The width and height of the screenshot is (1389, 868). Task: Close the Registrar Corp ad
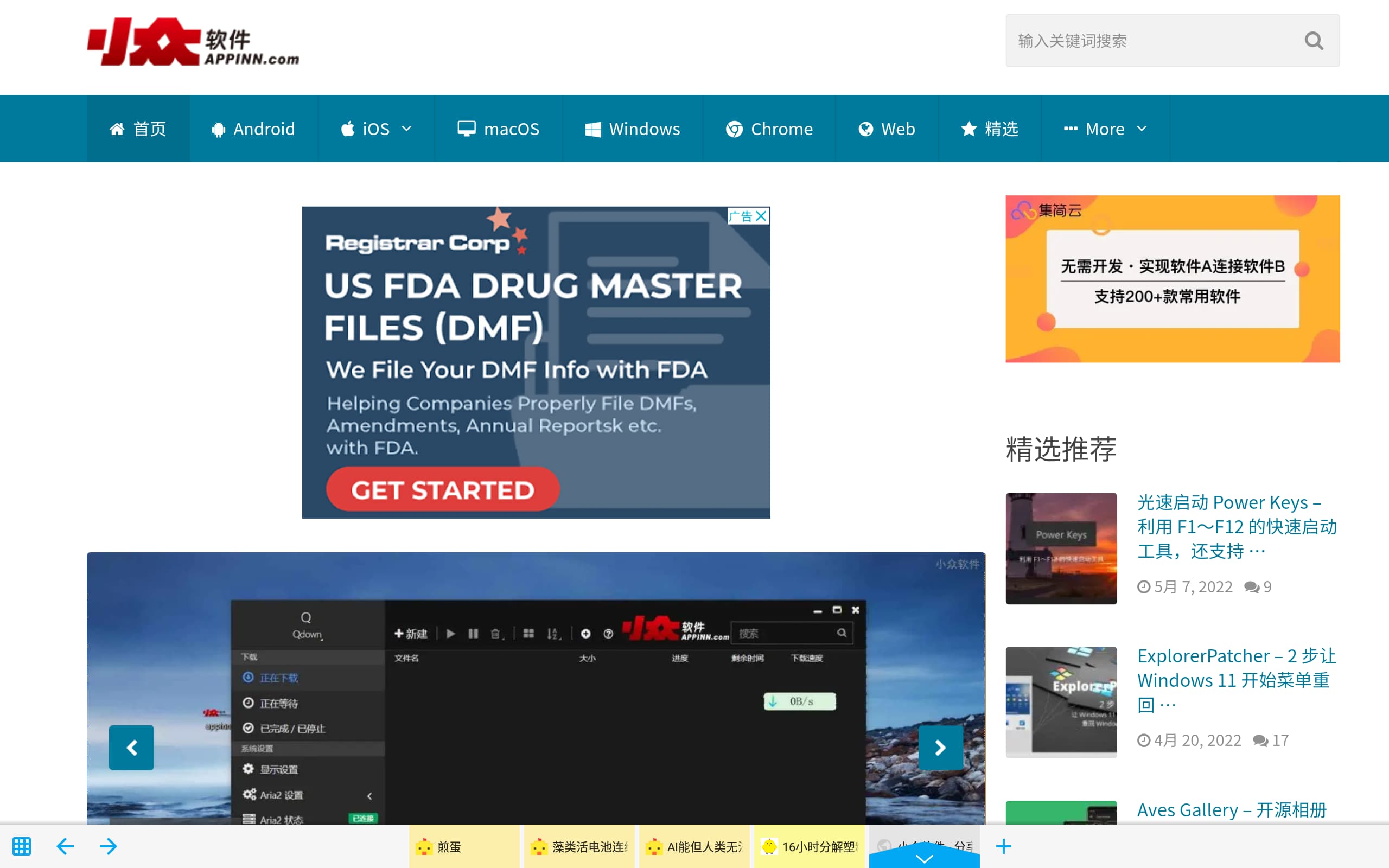click(761, 216)
